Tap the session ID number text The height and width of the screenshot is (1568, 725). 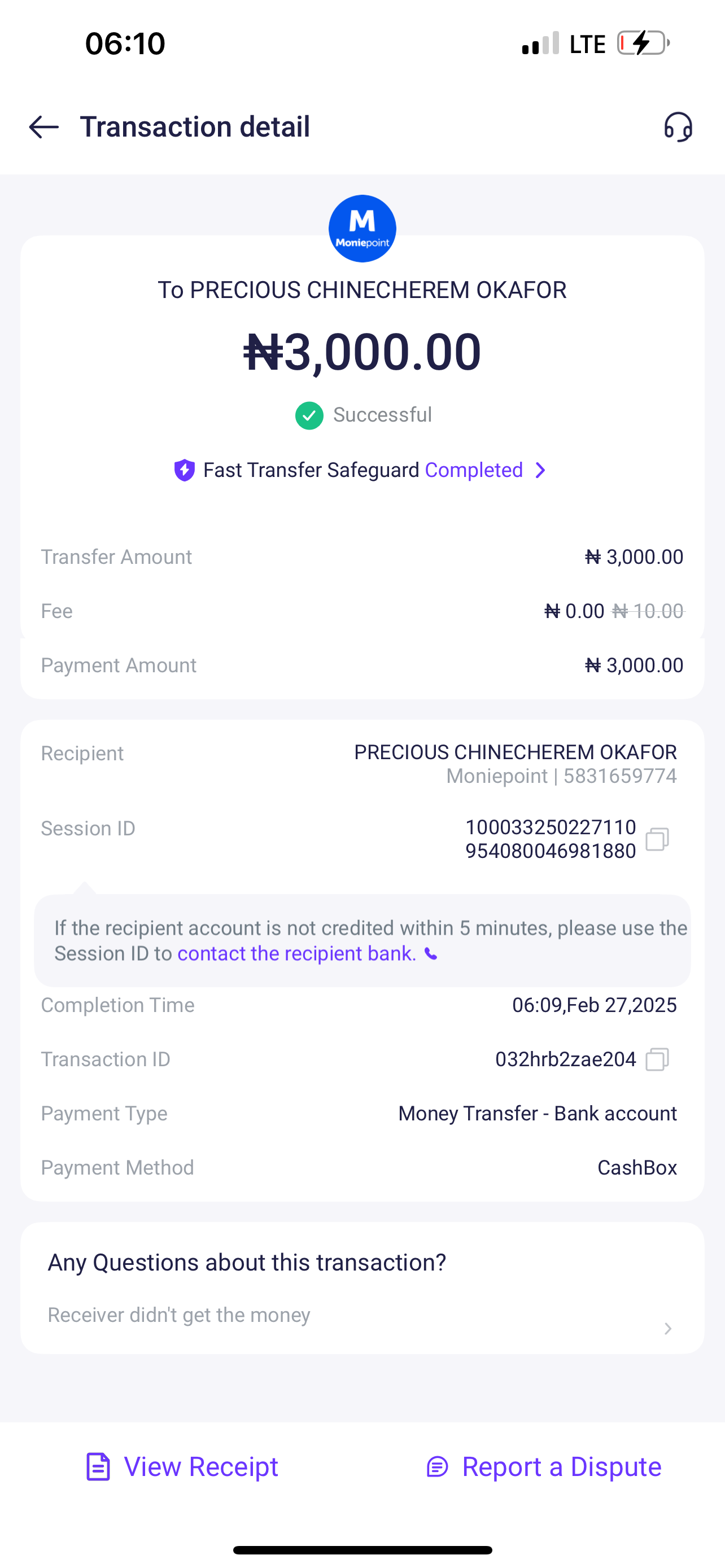click(551, 839)
